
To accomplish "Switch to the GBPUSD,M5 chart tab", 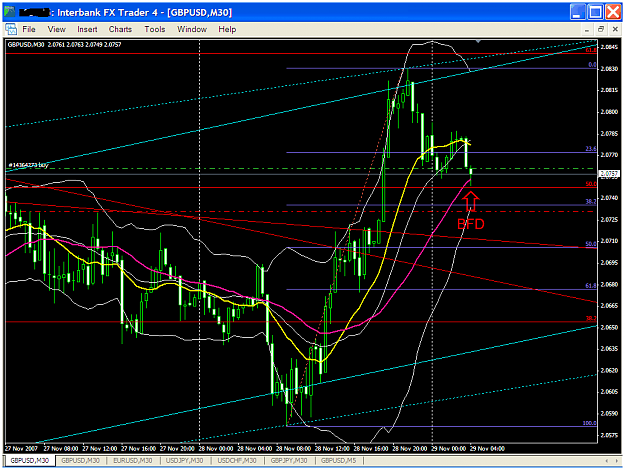I will point(338,460).
